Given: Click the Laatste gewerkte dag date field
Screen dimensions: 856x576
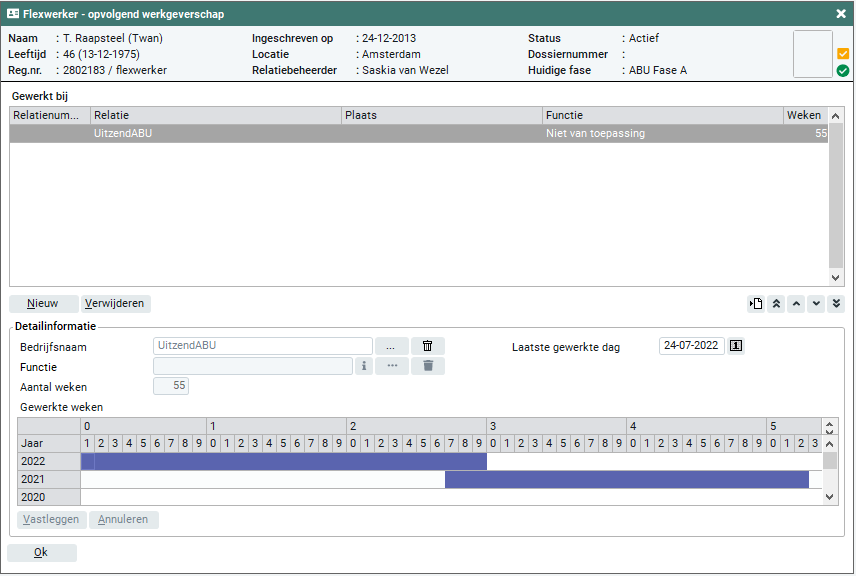Looking at the screenshot, I should click(x=691, y=346).
